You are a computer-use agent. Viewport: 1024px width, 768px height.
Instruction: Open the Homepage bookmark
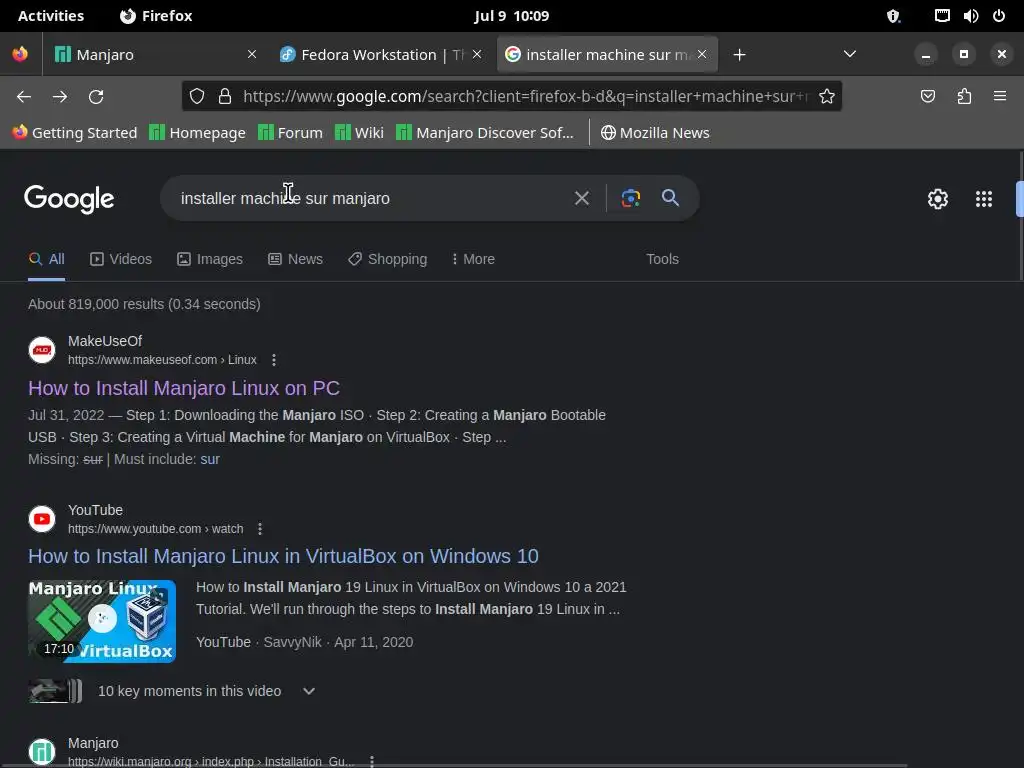click(x=197, y=133)
